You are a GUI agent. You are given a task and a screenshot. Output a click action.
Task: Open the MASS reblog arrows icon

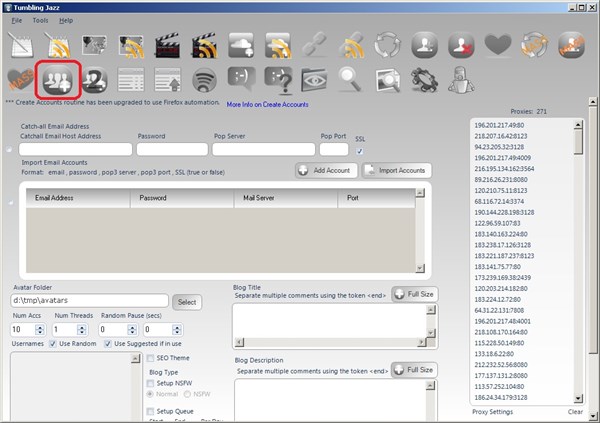pyautogui.click(x=535, y=45)
